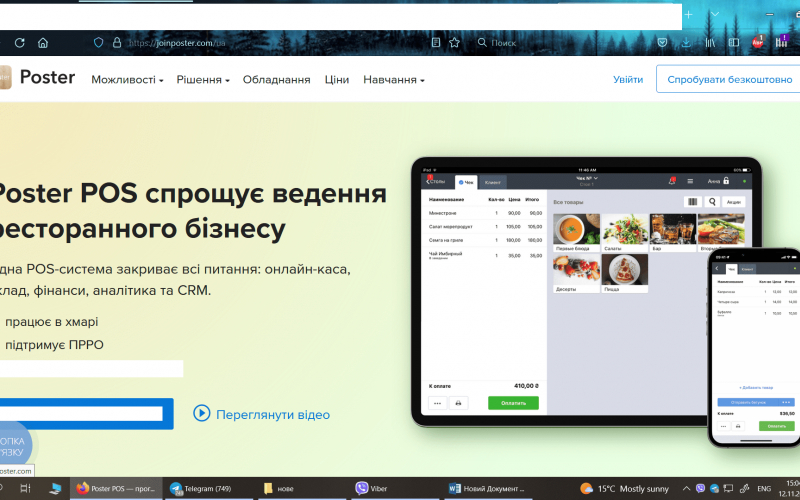Expand the list all tabs chevron
This screenshot has width=800, height=500.
coord(715,14)
